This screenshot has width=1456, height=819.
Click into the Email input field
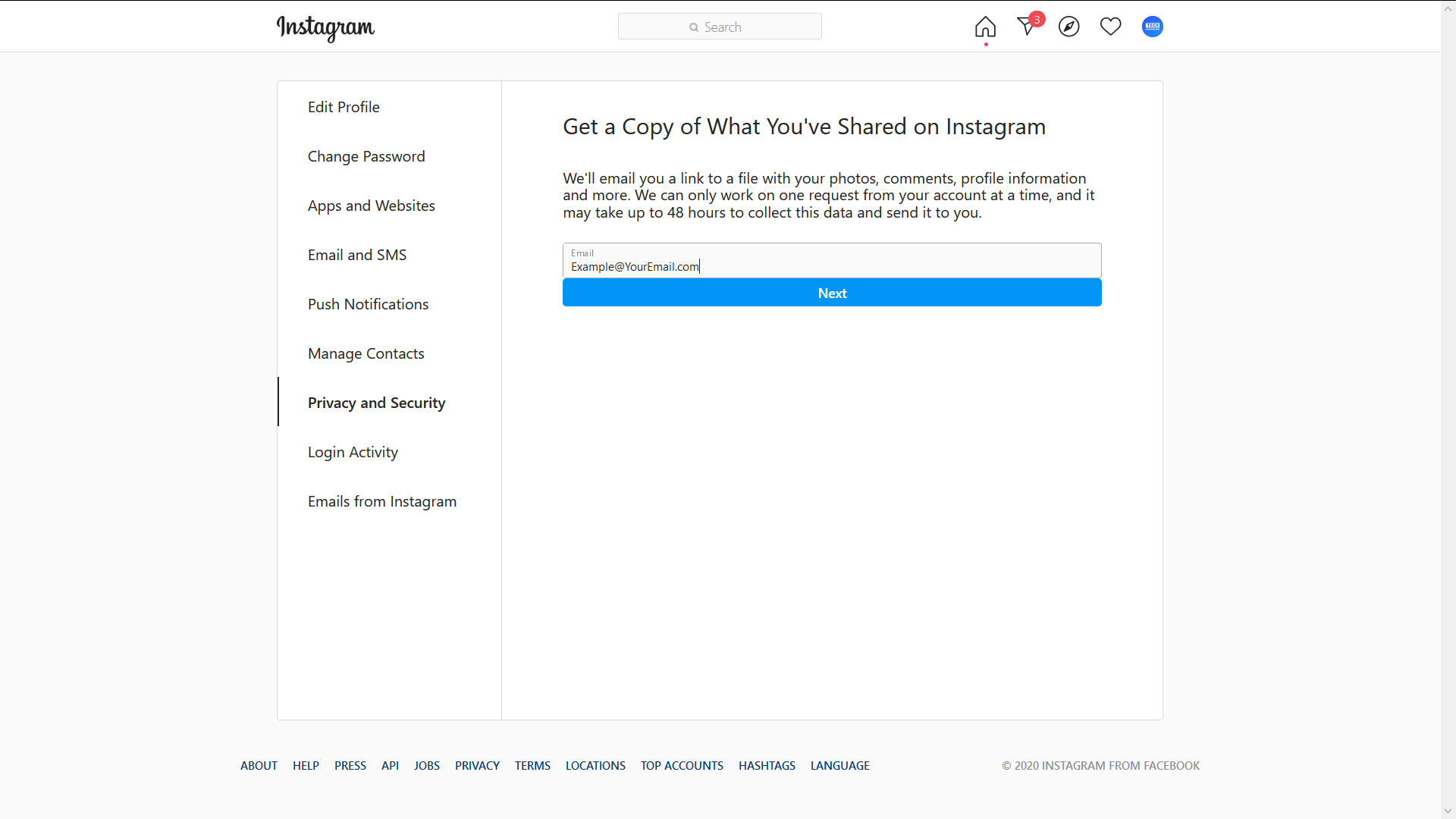pyautogui.click(x=832, y=260)
